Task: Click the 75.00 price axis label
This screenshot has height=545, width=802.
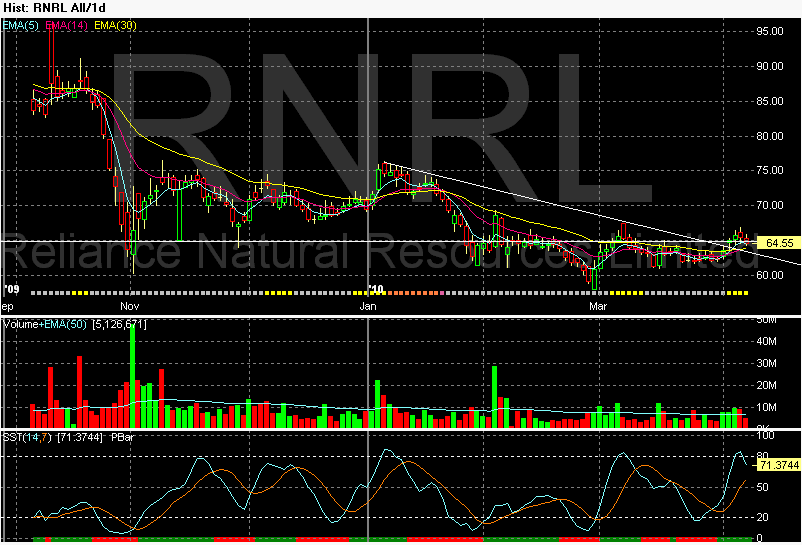Action: click(769, 170)
